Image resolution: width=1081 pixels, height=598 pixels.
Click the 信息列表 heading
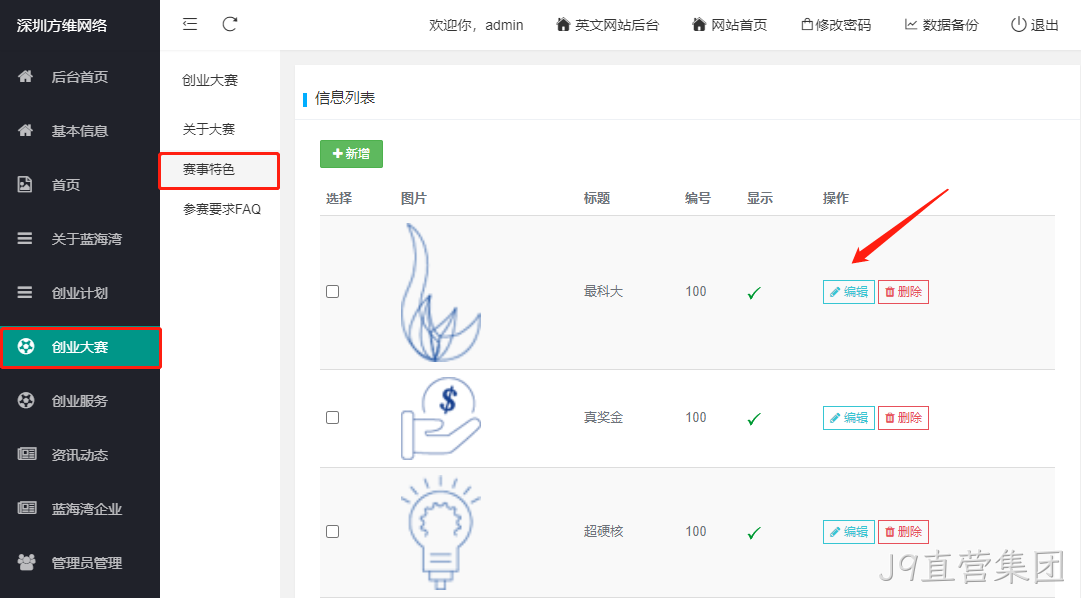[x=345, y=98]
